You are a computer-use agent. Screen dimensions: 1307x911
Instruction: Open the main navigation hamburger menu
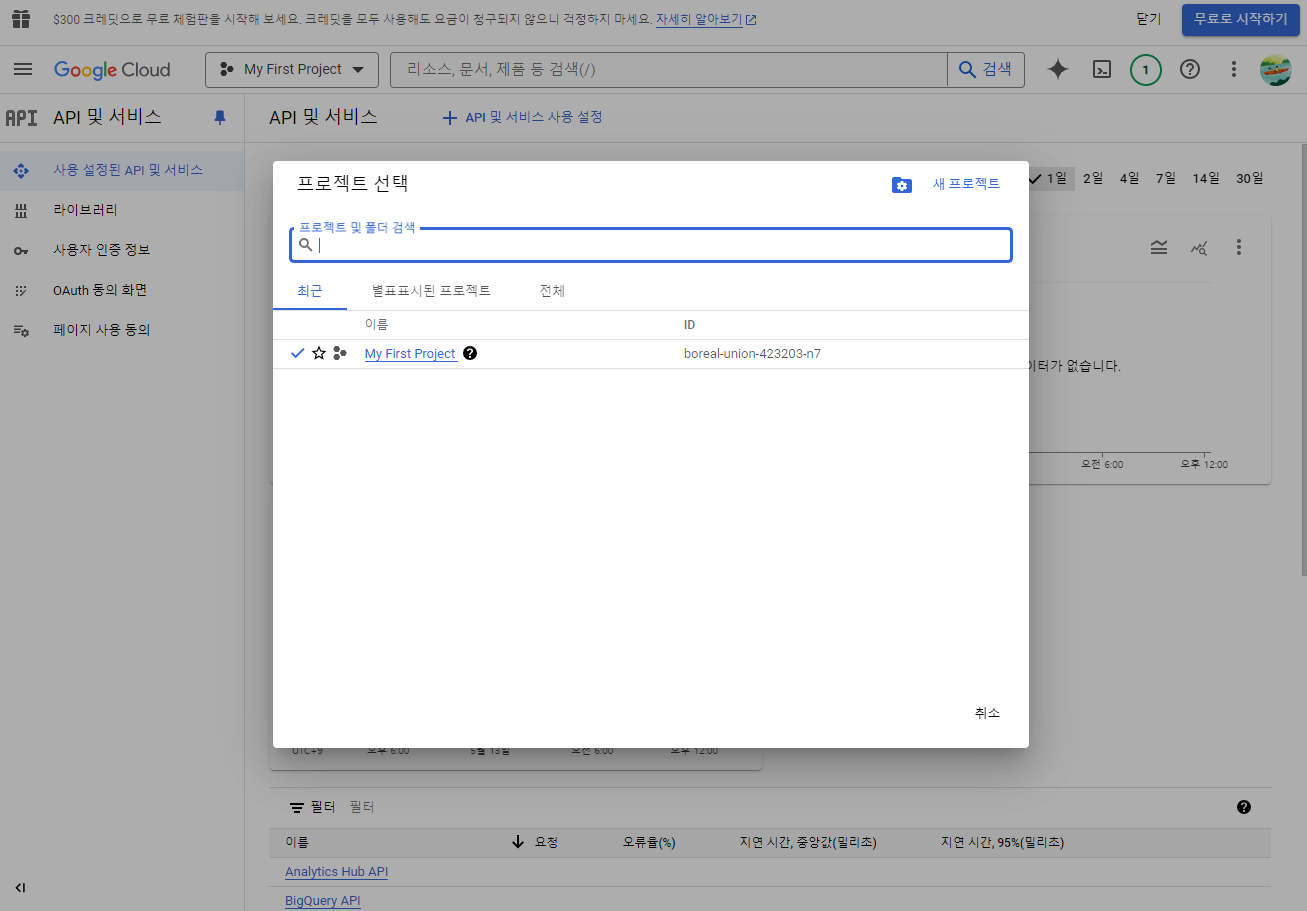tap(23, 69)
